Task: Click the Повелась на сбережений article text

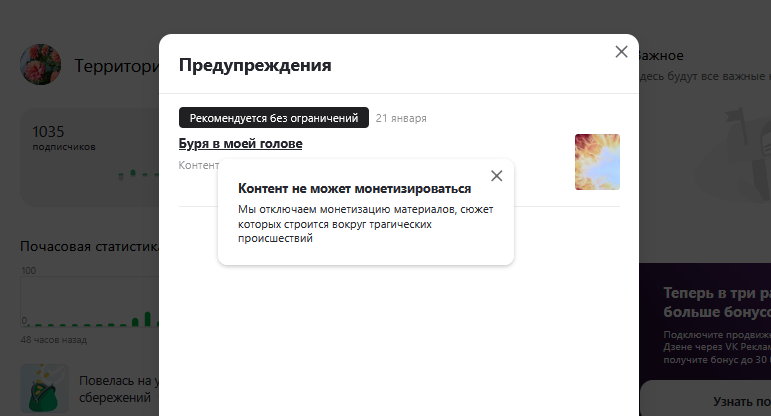Action: pyautogui.click(x=119, y=389)
